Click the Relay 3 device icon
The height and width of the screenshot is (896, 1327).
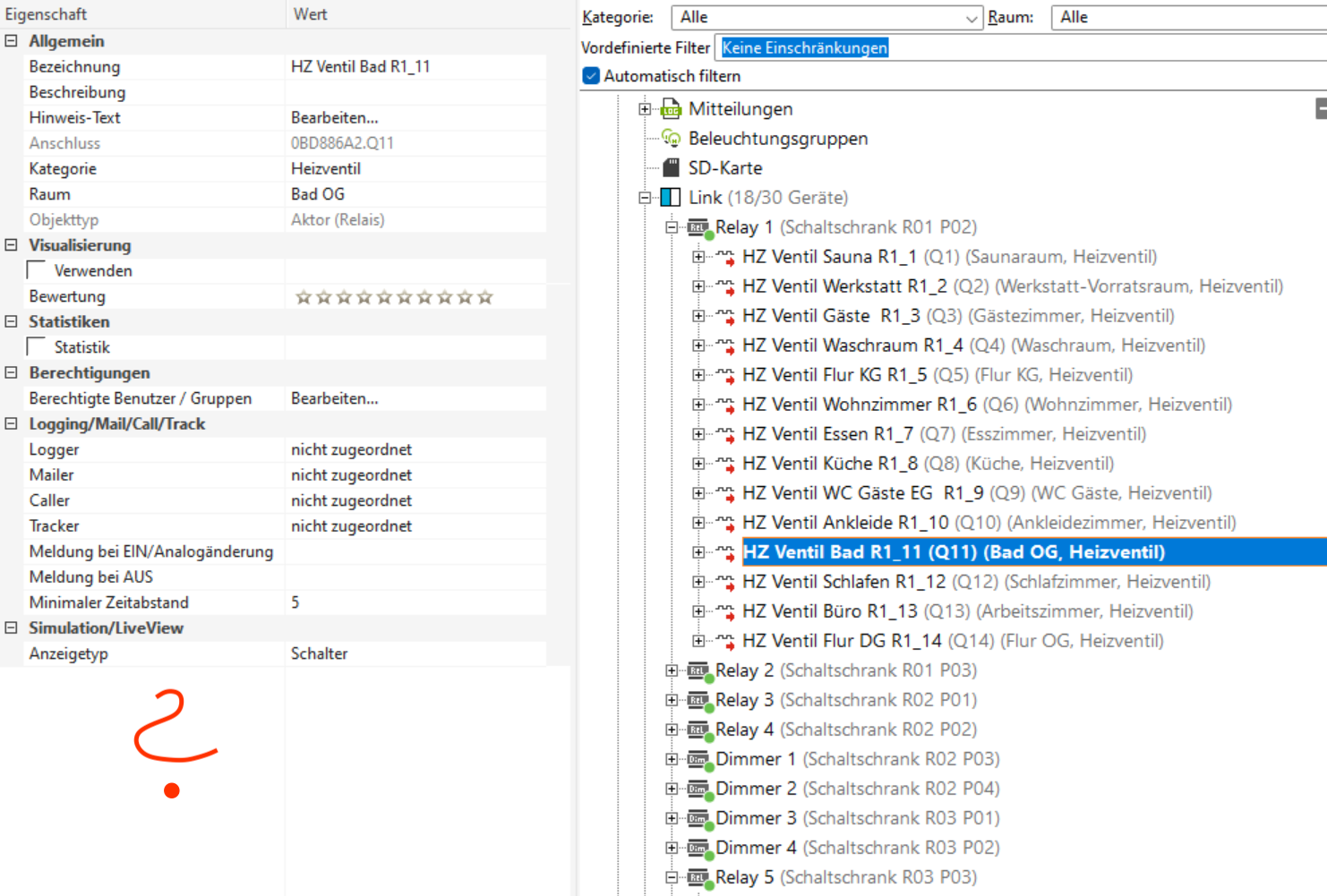(699, 701)
